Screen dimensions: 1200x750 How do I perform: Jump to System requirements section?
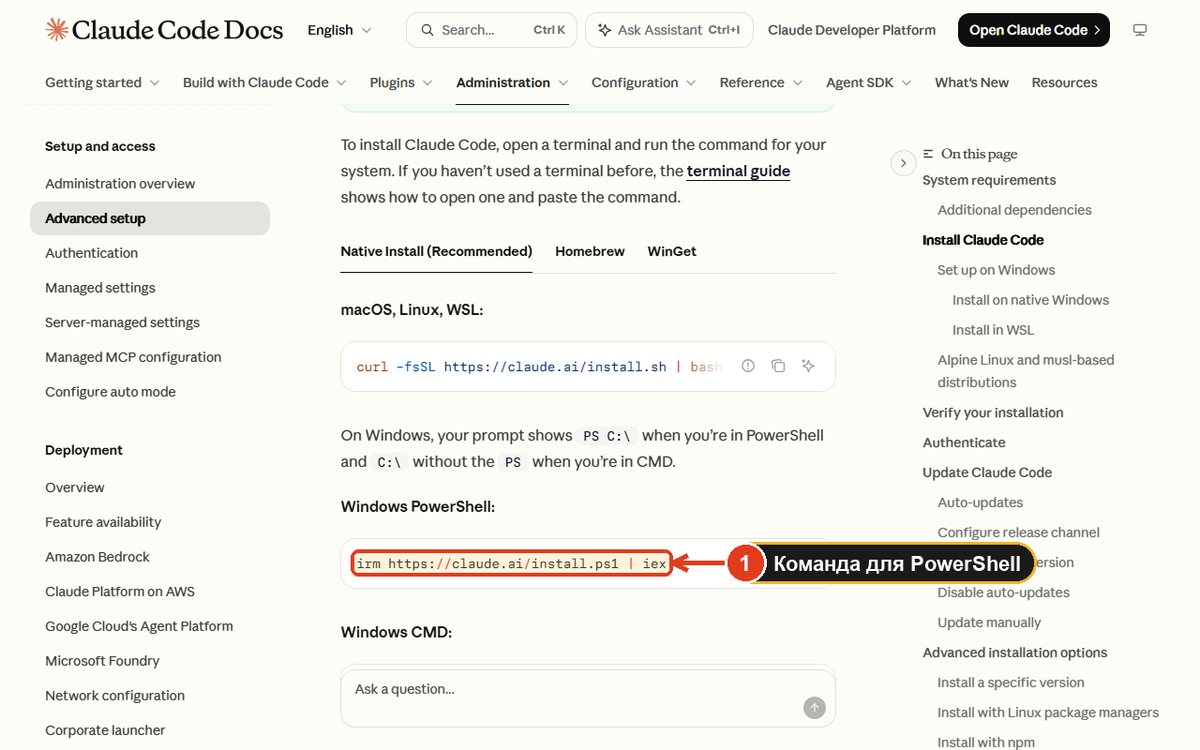coord(989,180)
